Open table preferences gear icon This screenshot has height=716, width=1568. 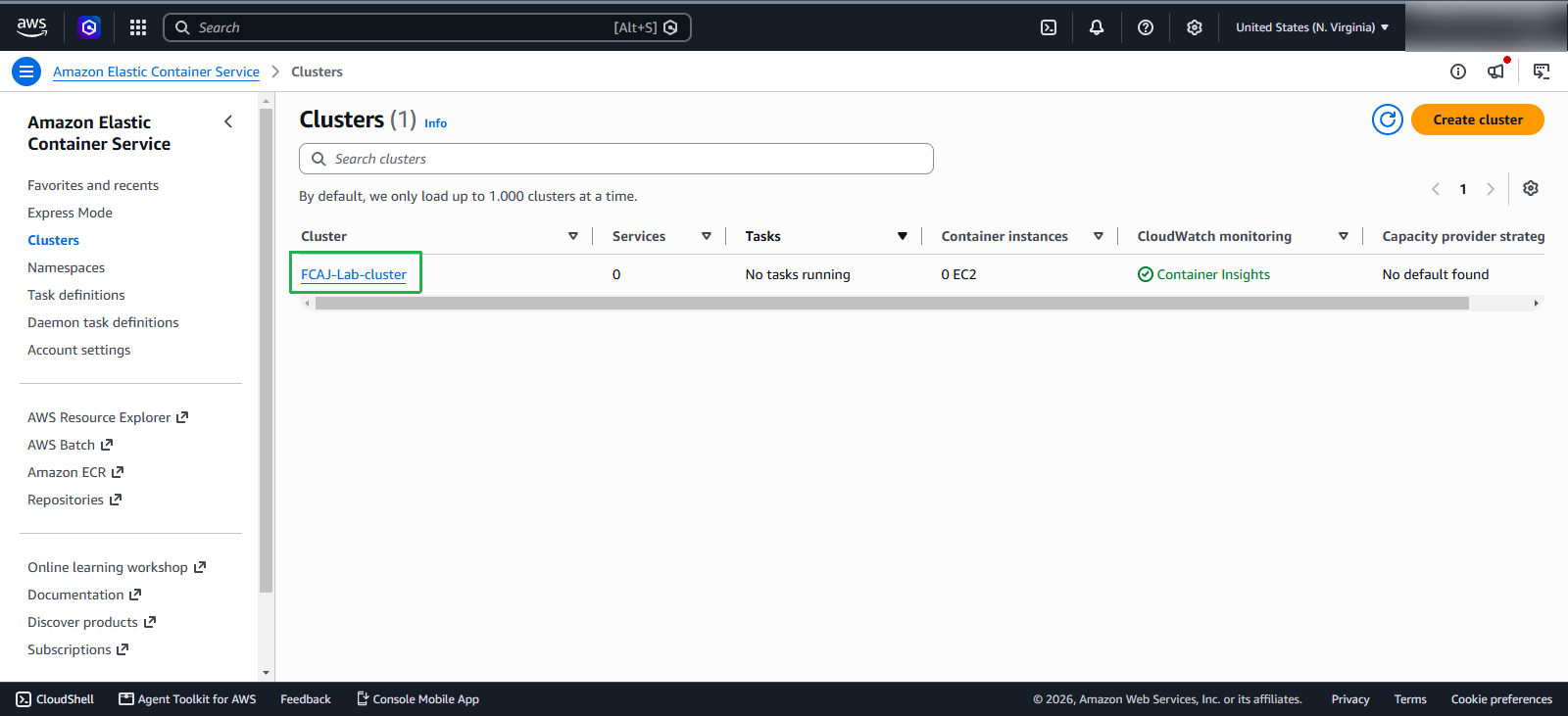[1531, 188]
